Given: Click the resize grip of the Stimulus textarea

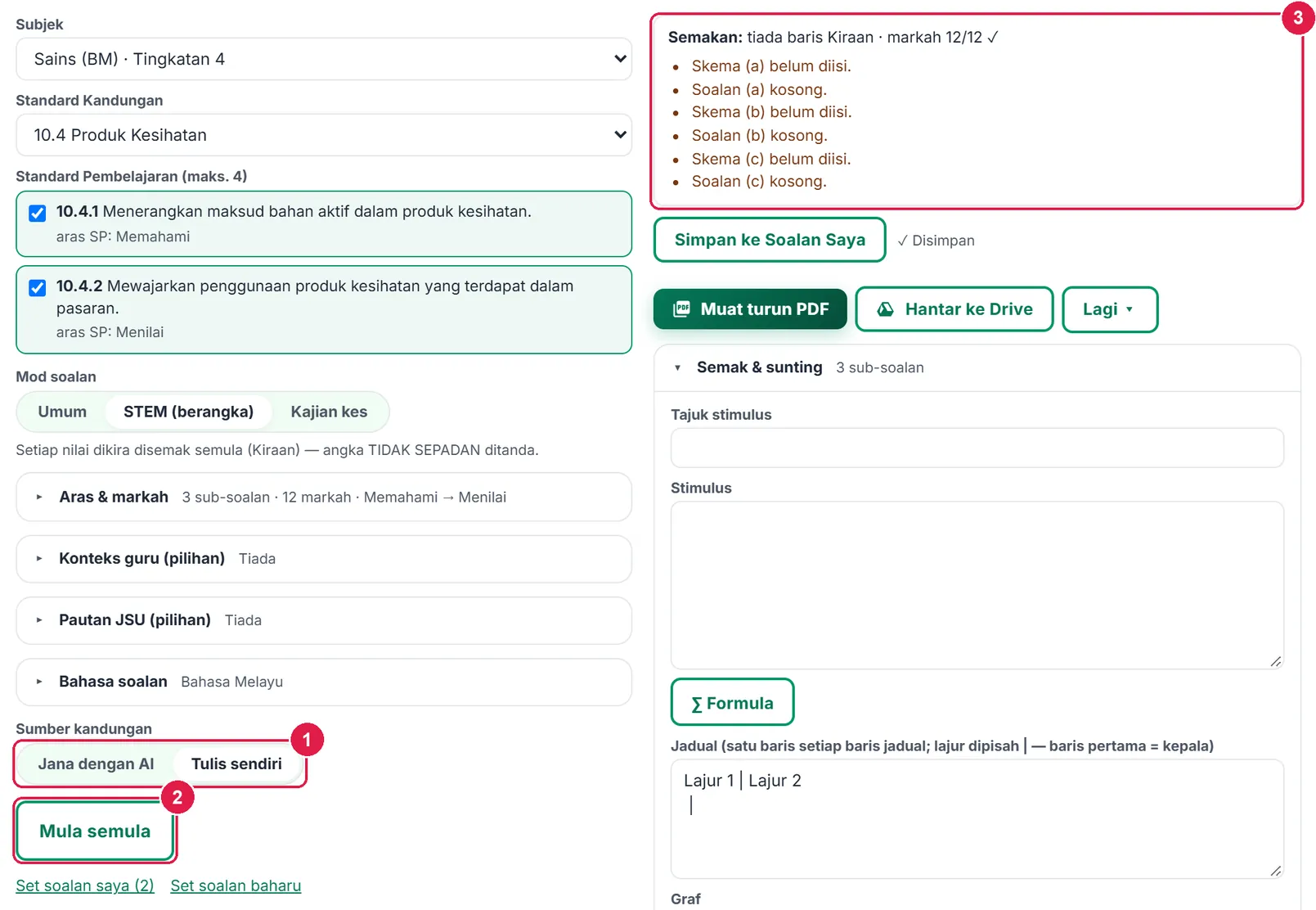Looking at the screenshot, I should tap(1275, 660).
